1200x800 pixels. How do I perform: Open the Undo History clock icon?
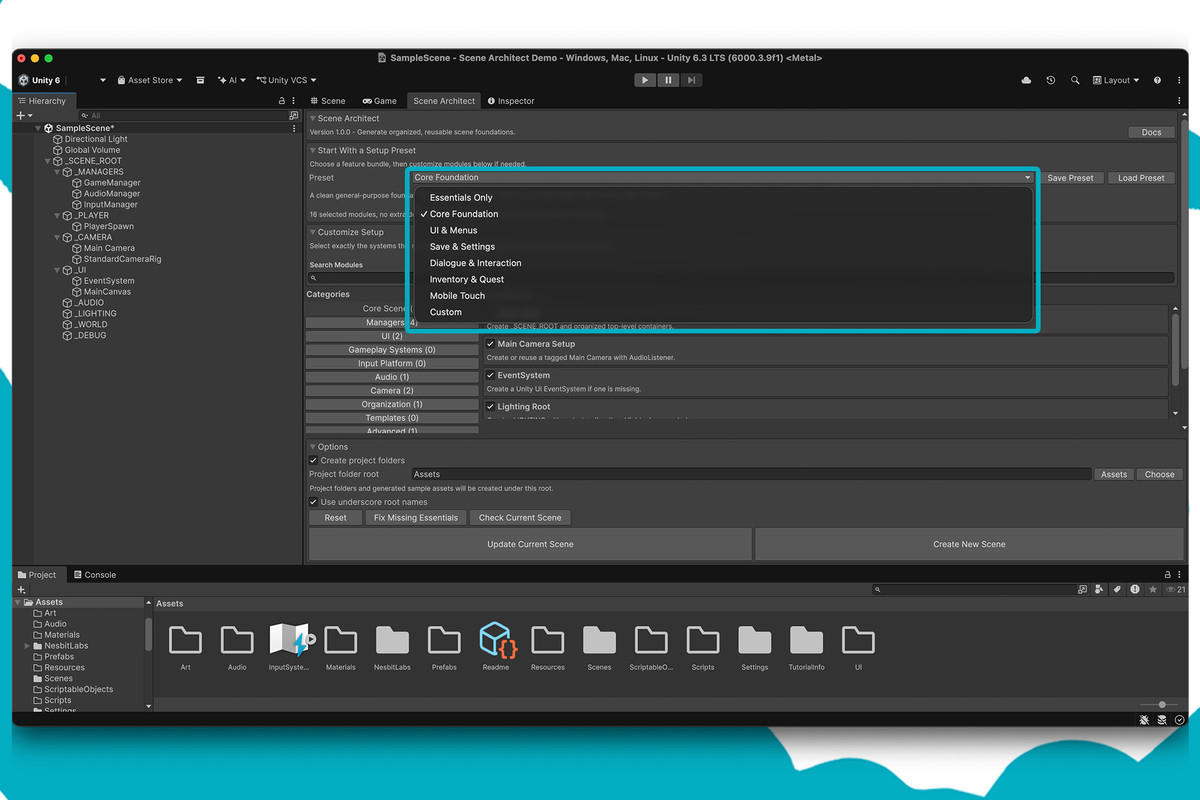pyautogui.click(x=1051, y=80)
